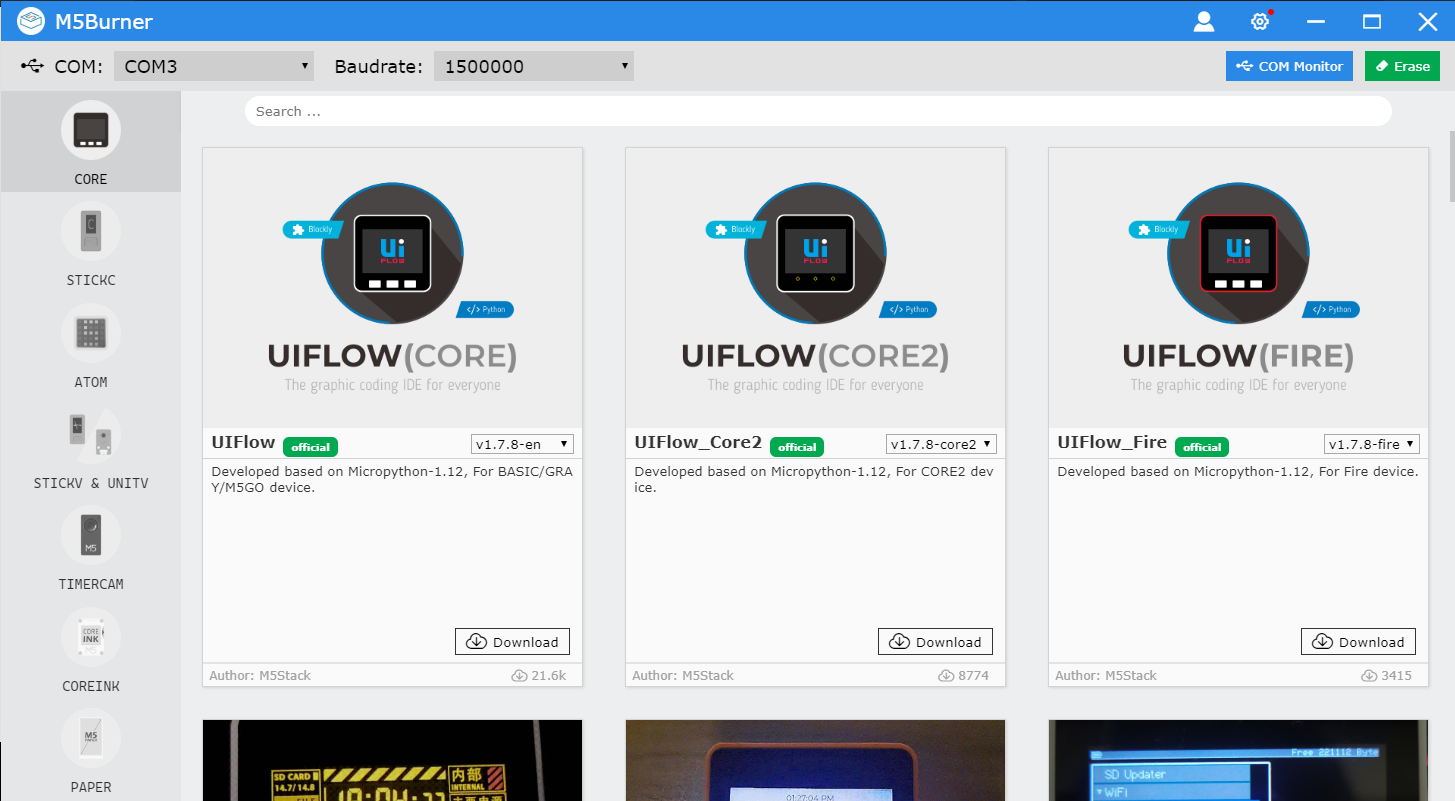This screenshot has width=1455, height=801.
Task: Click the UIFlow download count icon 21.6k
Action: pyautogui.click(x=519, y=676)
